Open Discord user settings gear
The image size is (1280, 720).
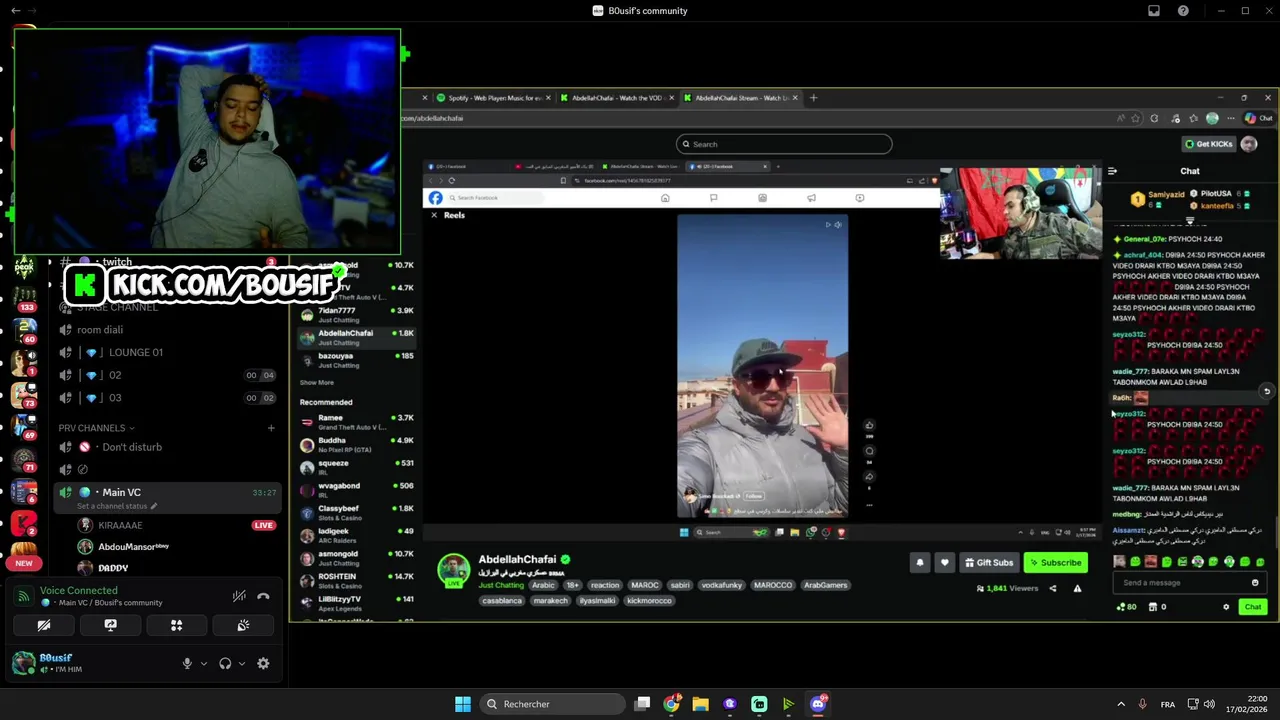coord(263,663)
